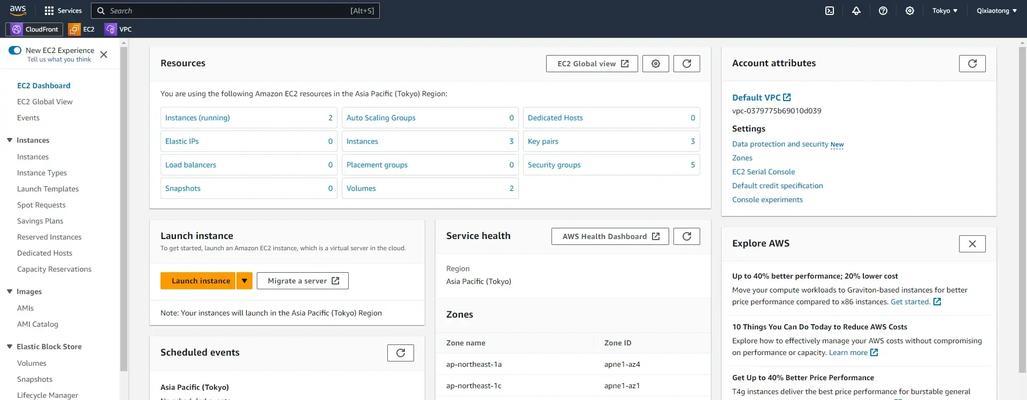The height and width of the screenshot is (400, 1027).
Task: Open Console experiments setting
Action: (x=768, y=200)
